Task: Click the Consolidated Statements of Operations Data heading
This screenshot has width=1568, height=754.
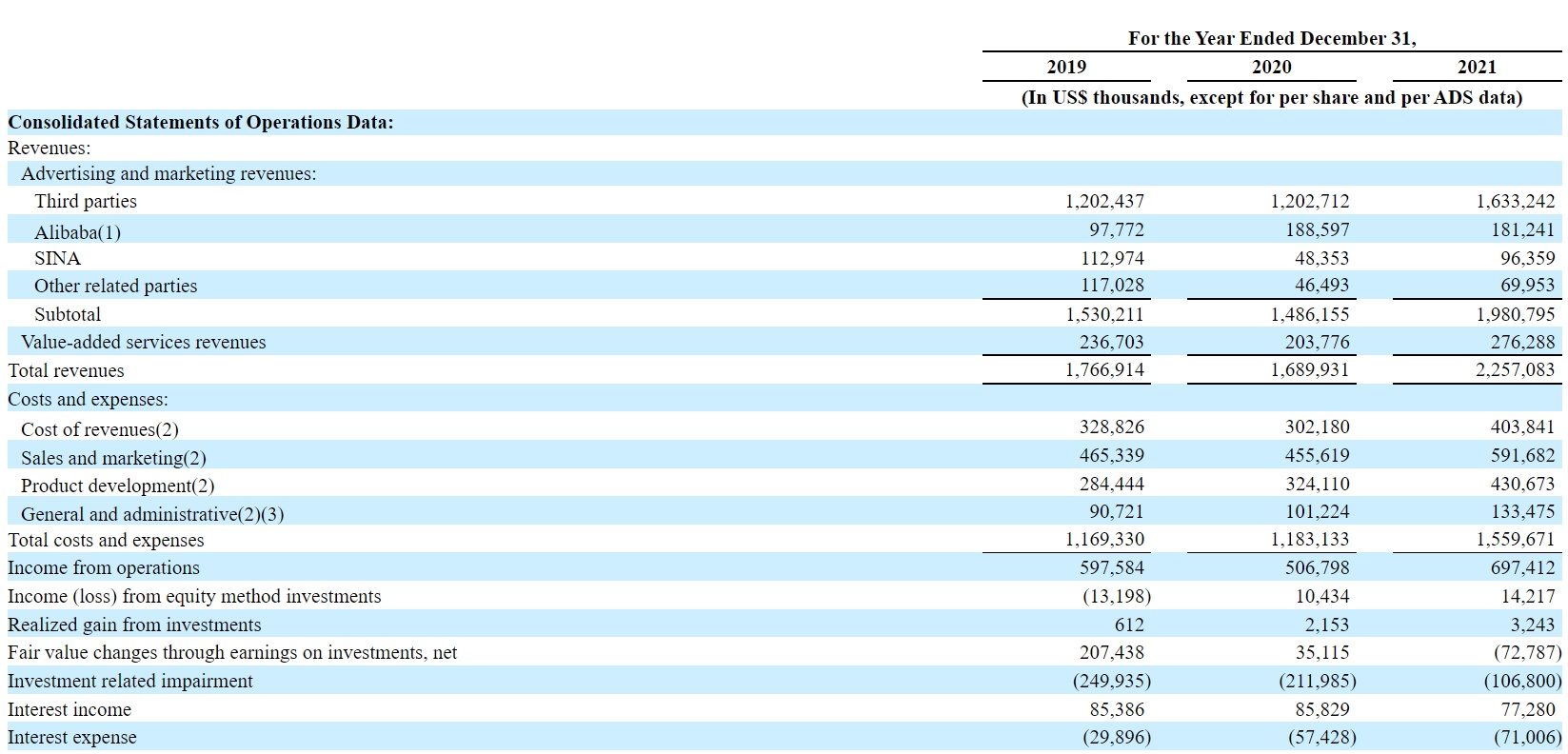Action: 201,122
